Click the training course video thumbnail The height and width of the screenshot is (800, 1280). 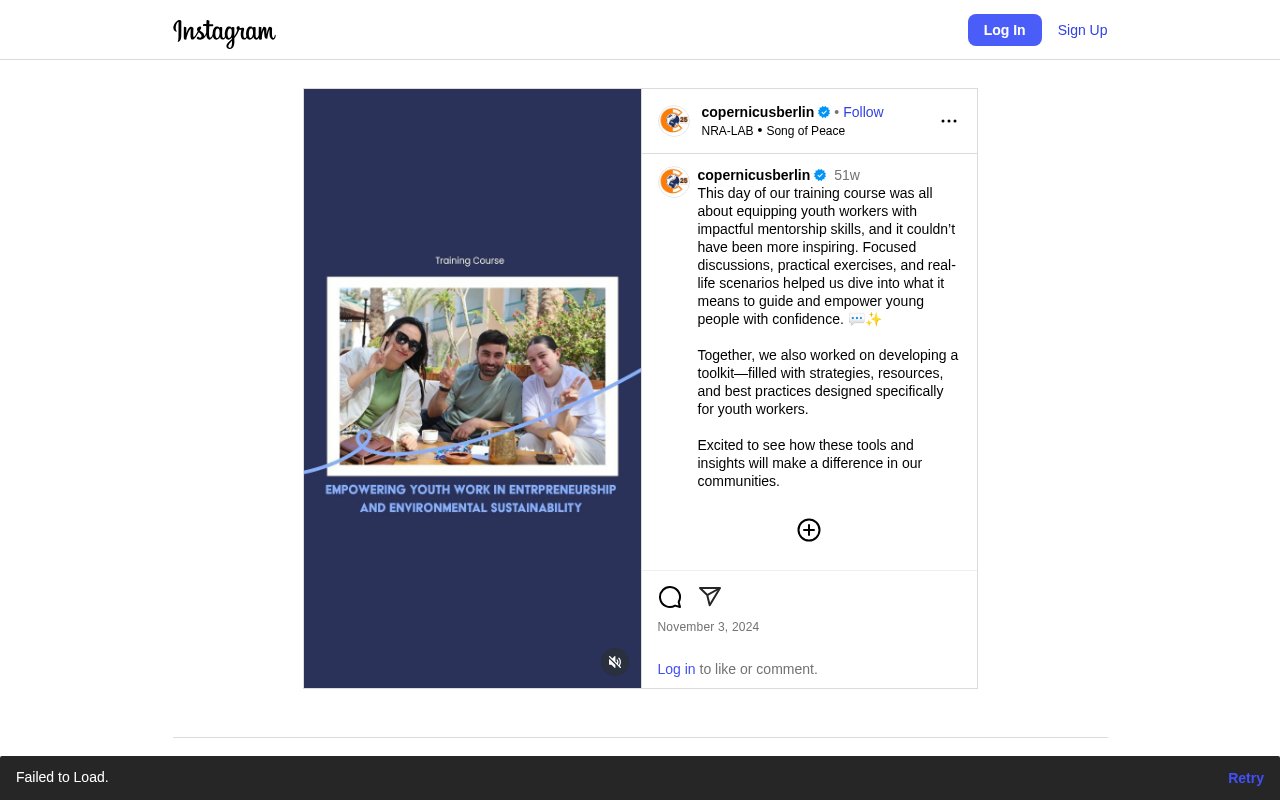pyautogui.click(x=472, y=388)
